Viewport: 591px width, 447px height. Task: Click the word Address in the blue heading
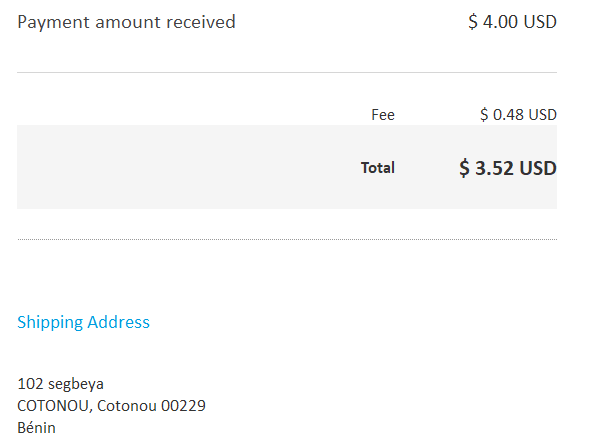118,322
